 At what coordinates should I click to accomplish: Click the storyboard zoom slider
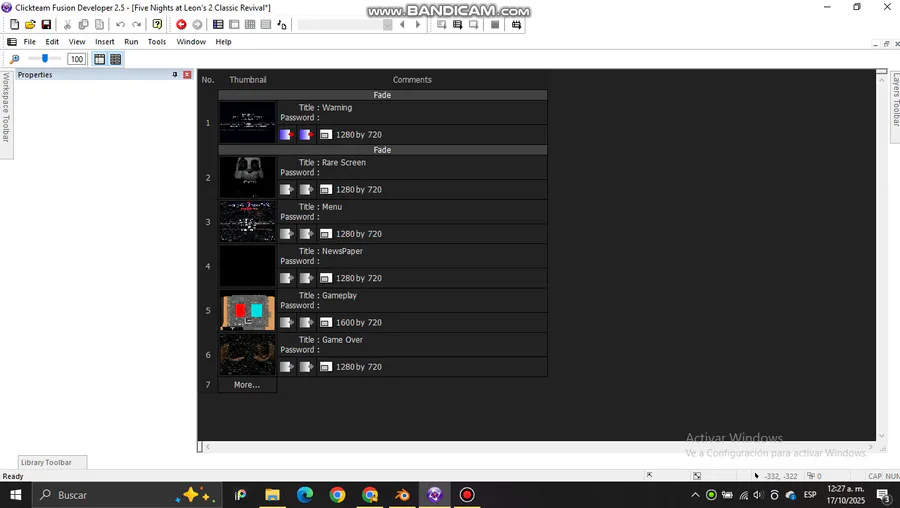[44, 59]
